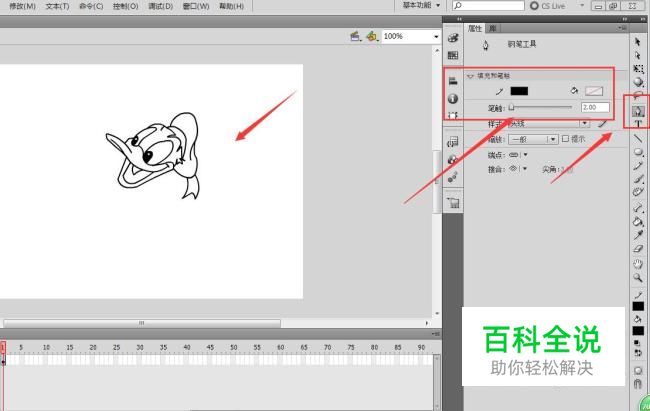Click the CS Live button
The height and width of the screenshot is (411, 650).
pos(548,6)
